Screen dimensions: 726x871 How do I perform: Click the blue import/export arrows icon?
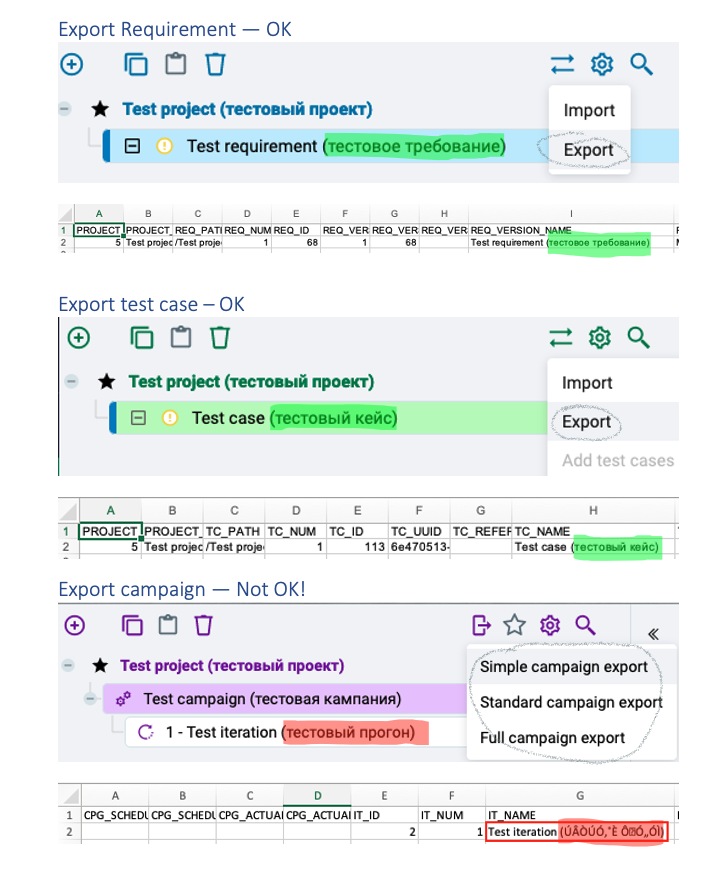click(562, 64)
